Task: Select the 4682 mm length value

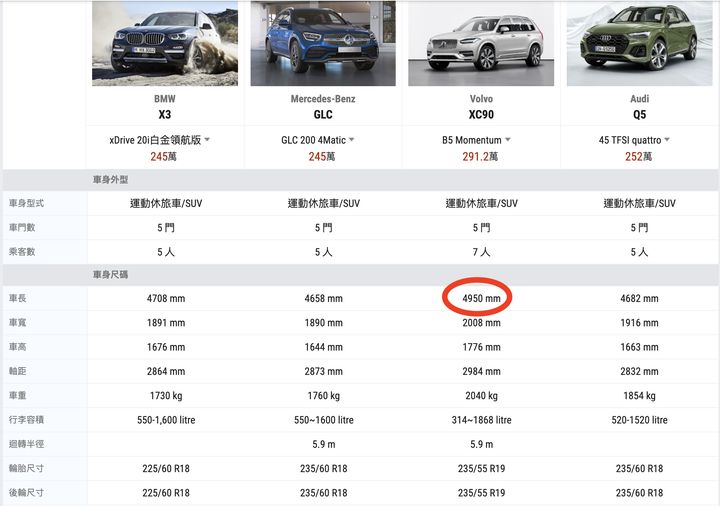Action: 639,298
